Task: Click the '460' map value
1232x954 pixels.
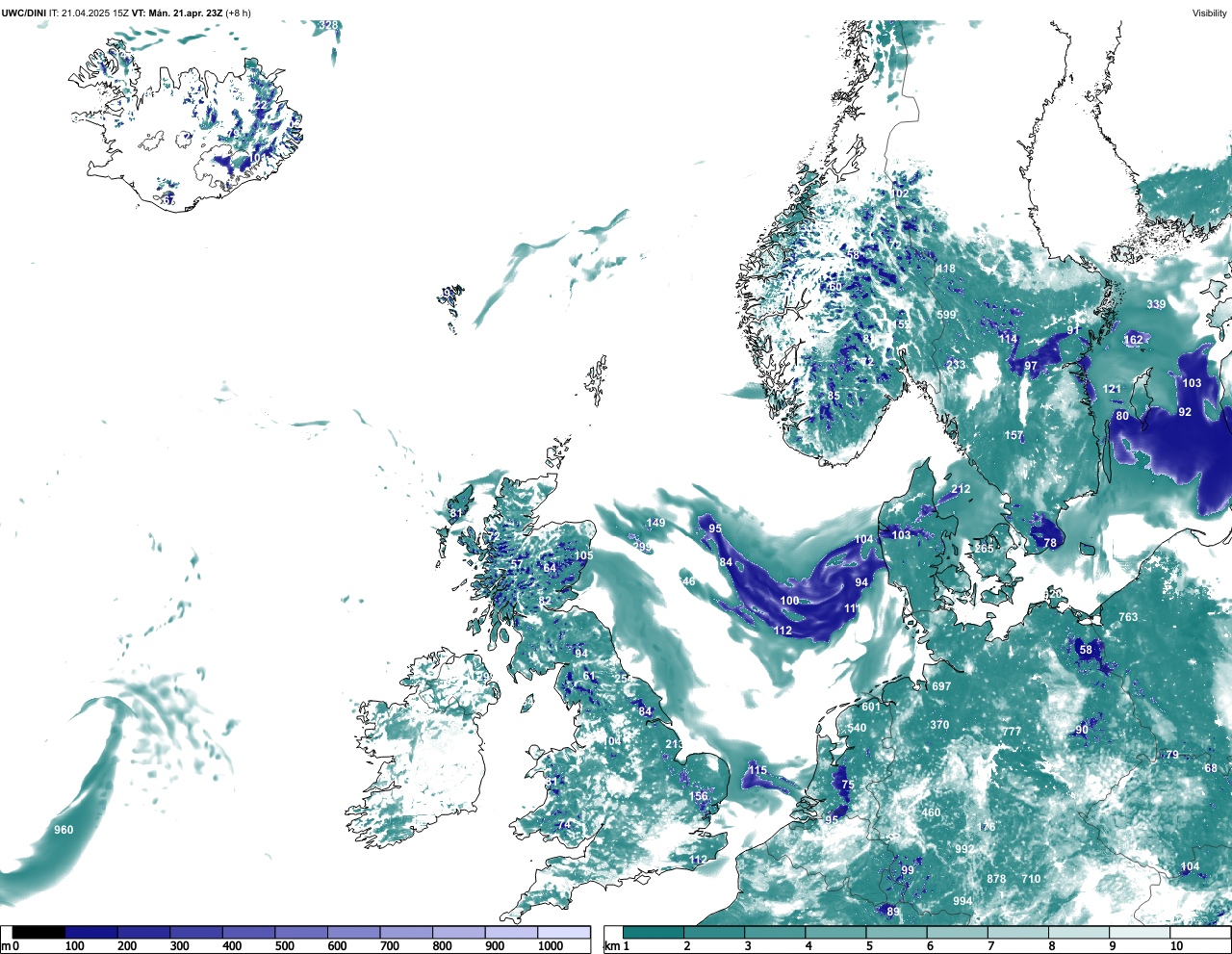Action: 931,812
